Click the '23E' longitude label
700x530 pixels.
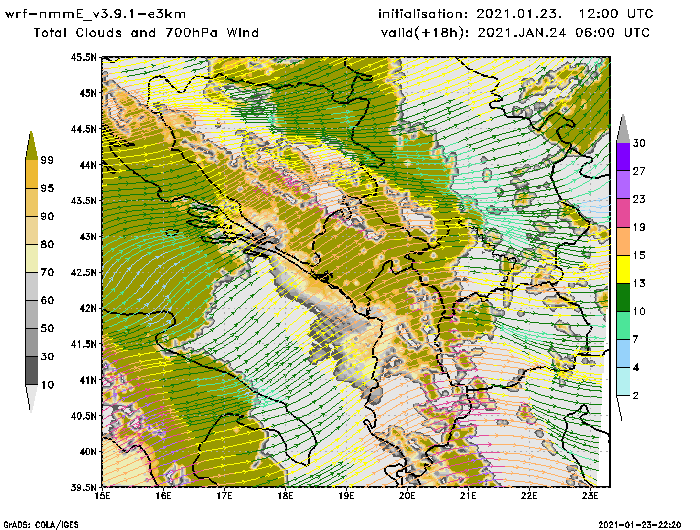coord(590,496)
